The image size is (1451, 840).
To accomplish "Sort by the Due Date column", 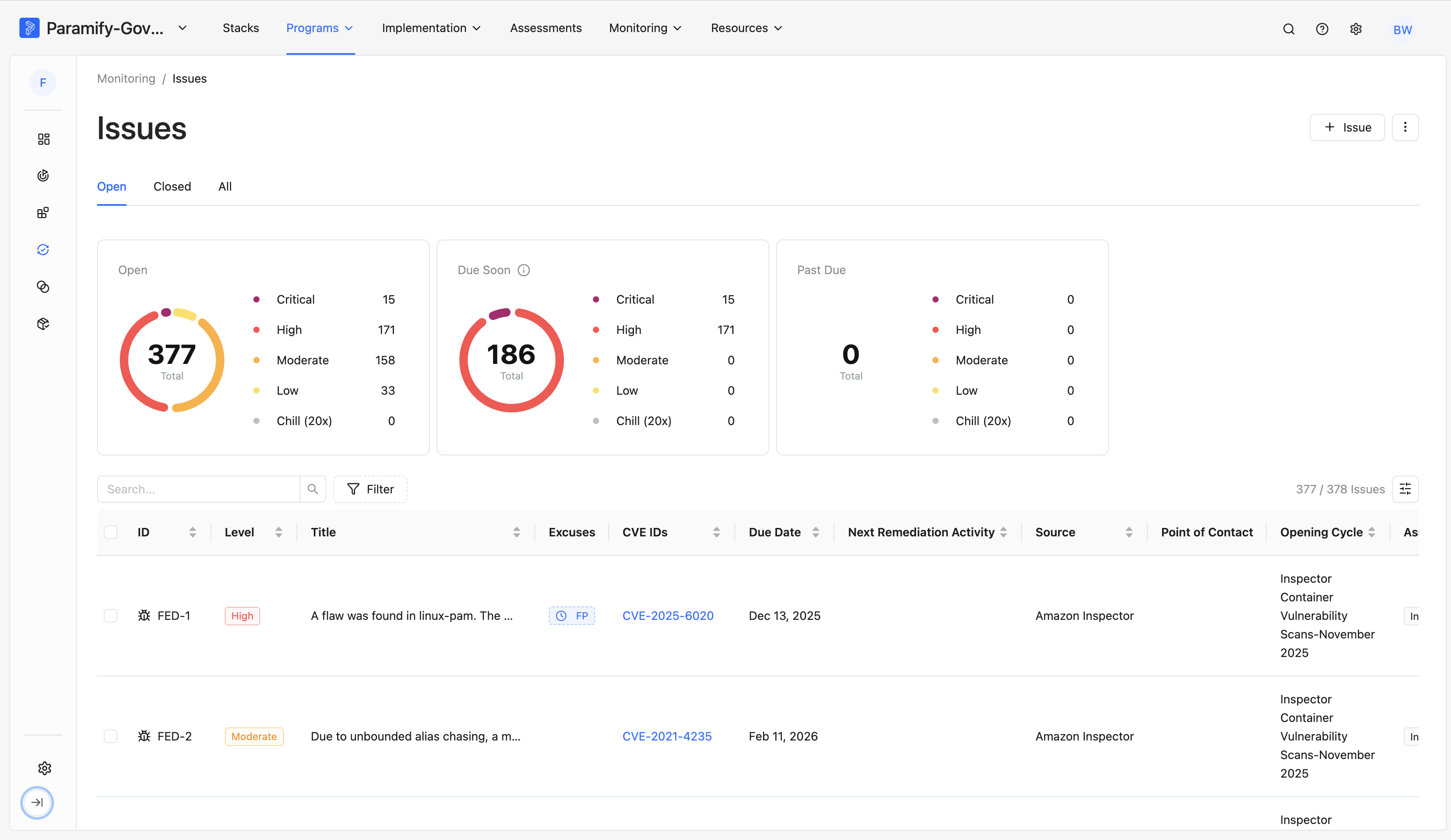I will click(x=815, y=532).
